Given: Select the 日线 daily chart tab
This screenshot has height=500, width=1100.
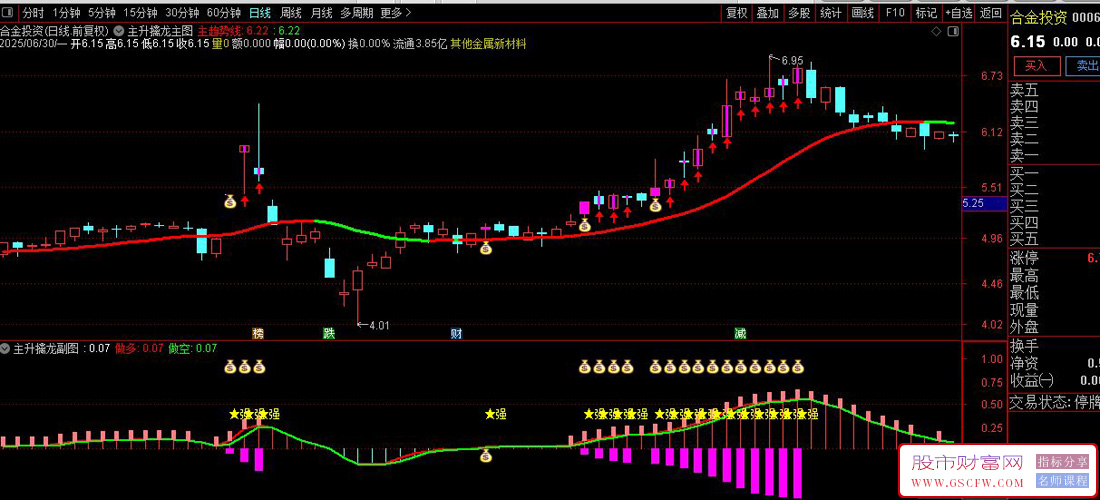Looking at the screenshot, I should pyautogui.click(x=260, y=13).
